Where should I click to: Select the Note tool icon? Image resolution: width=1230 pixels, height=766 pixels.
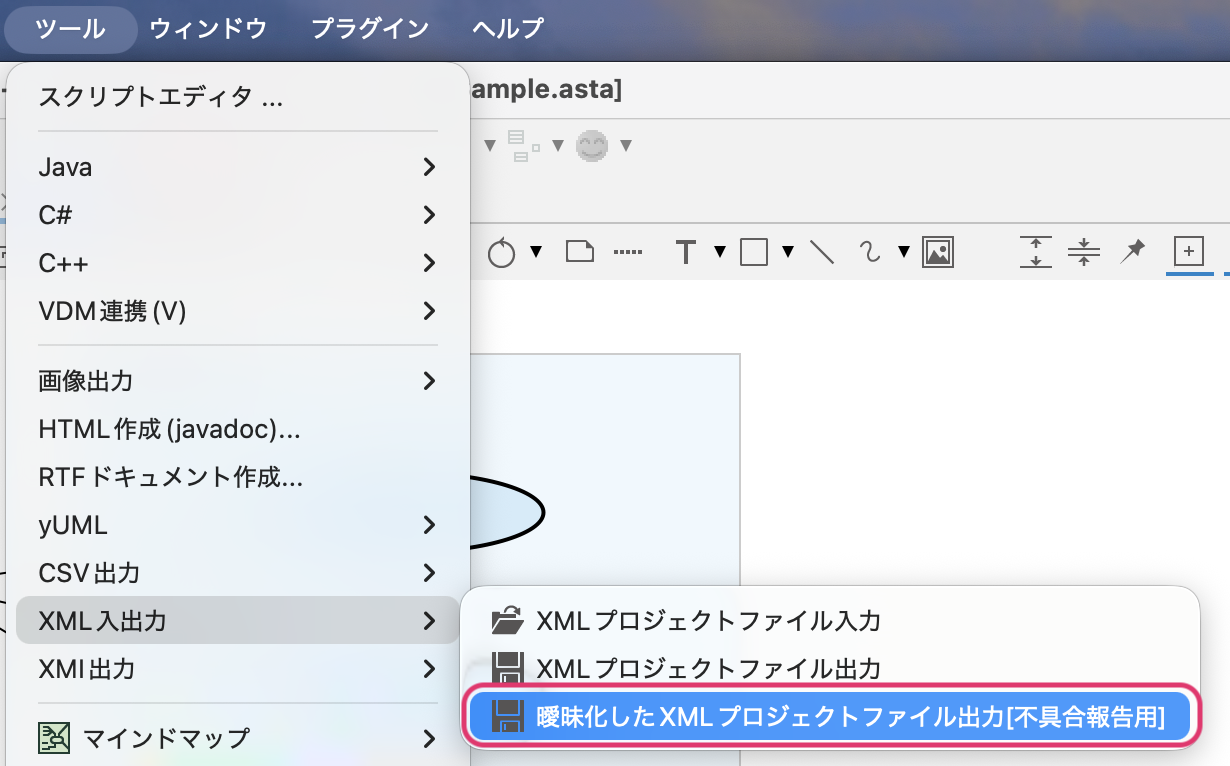point(580,251)
